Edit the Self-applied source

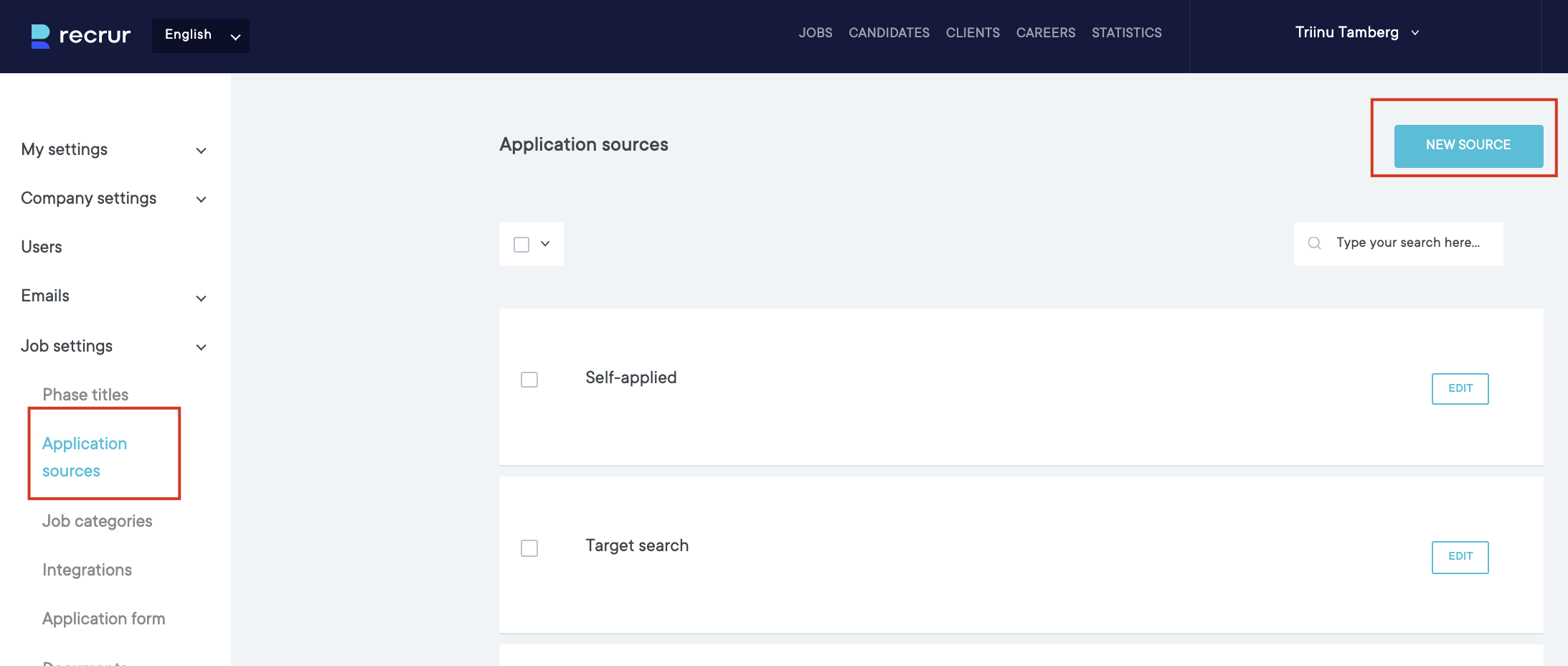pos(1460,389)
